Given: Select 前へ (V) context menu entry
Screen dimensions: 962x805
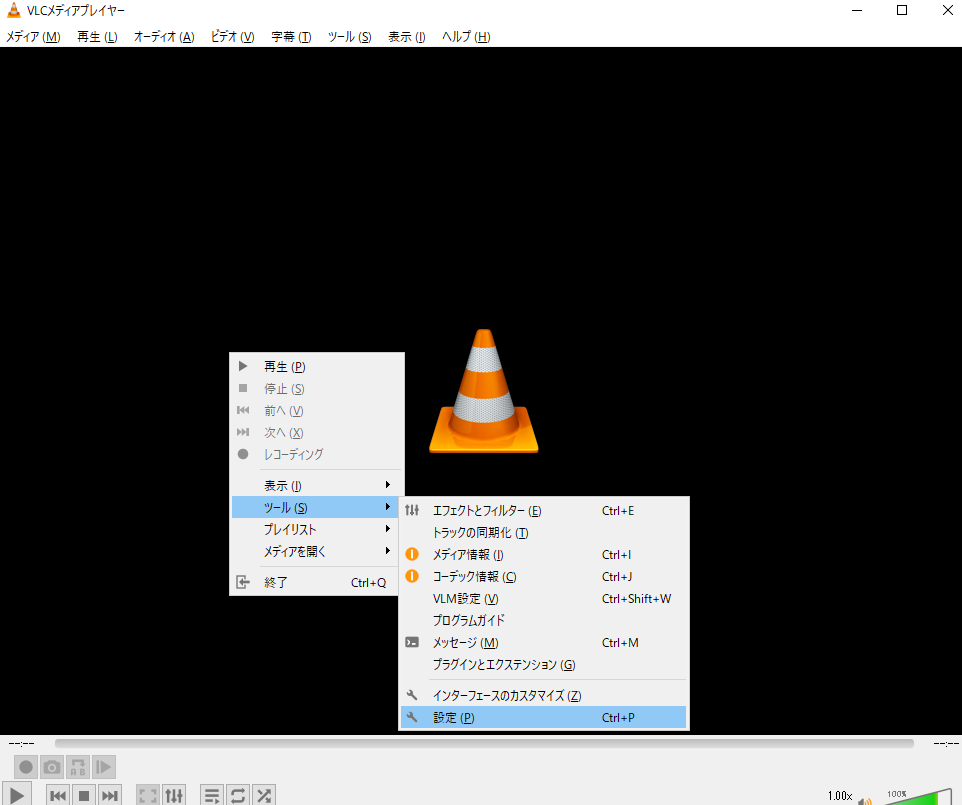Looking at the screenshot, I should click(316, 410).
